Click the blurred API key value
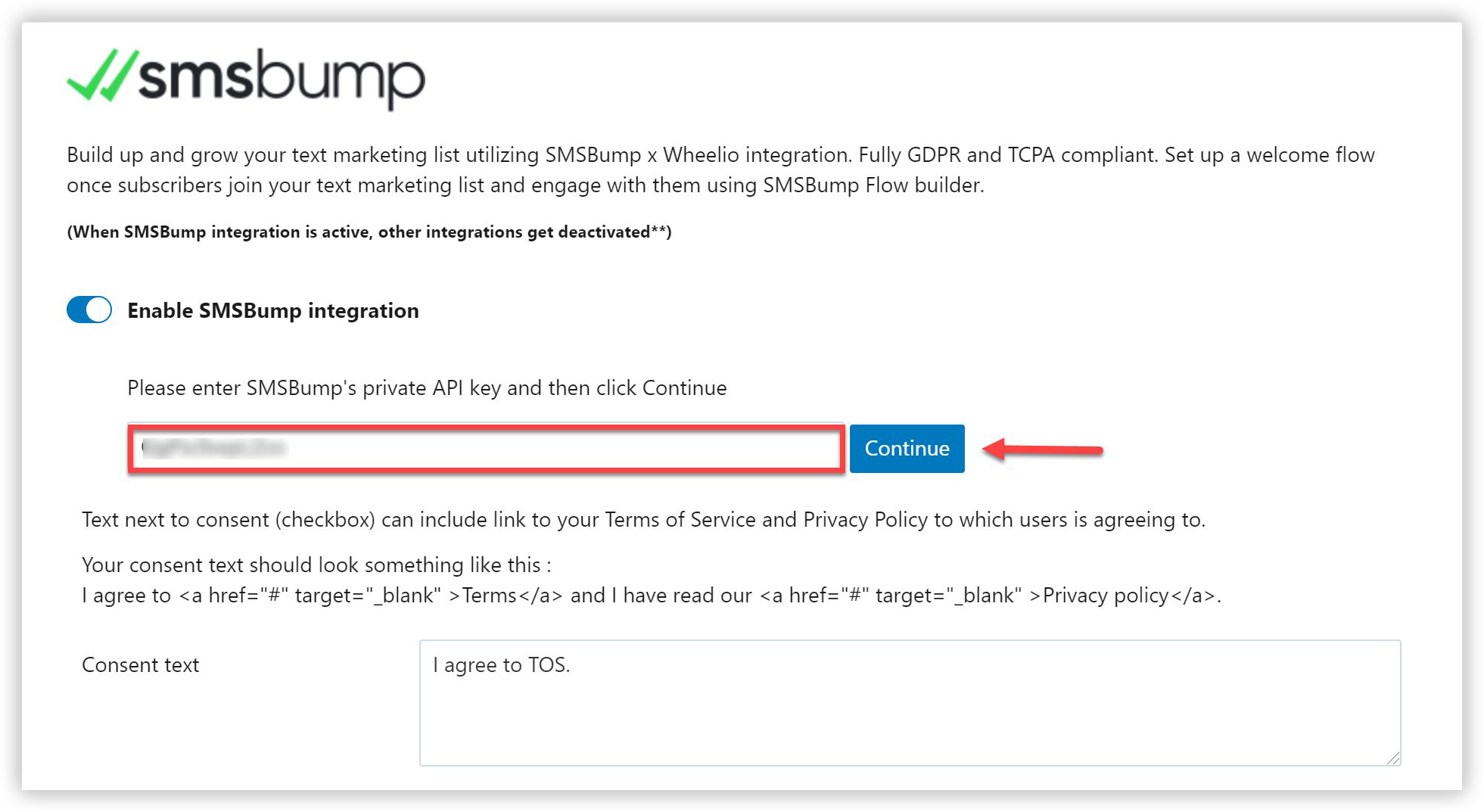This screenshot has width=1484, height=812. 213,448
